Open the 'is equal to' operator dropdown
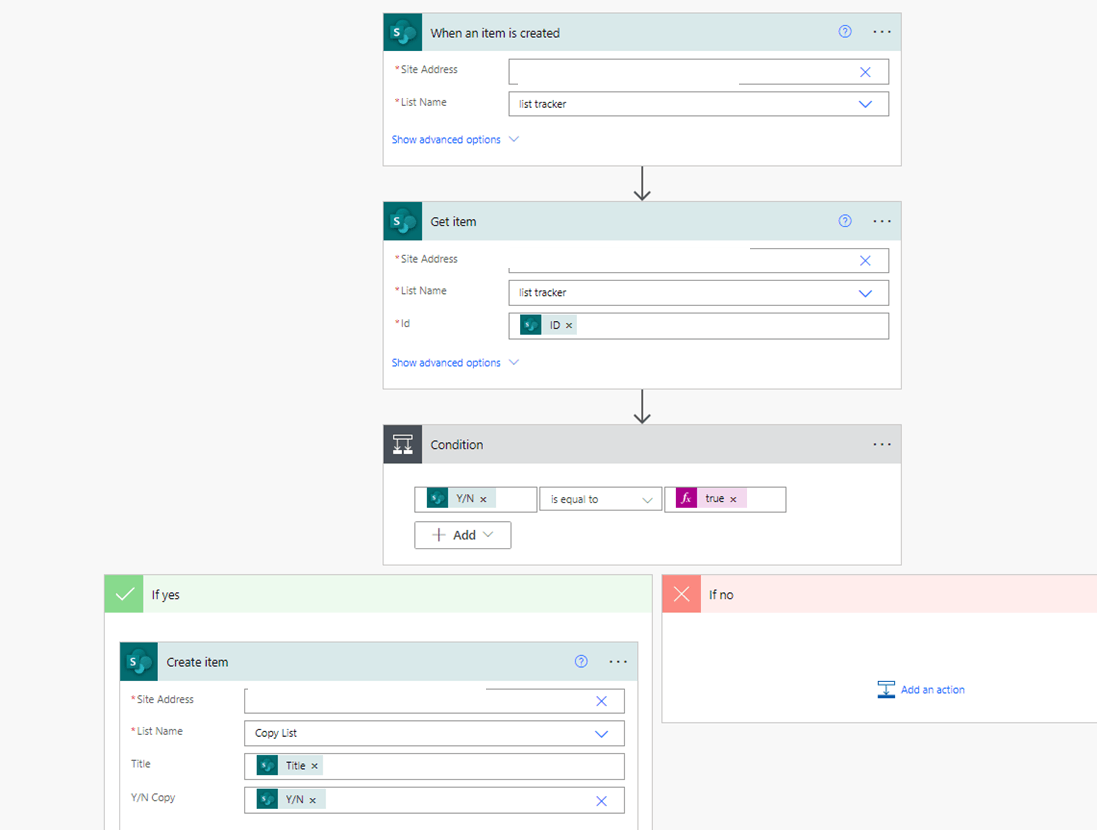 click(600, 500)
